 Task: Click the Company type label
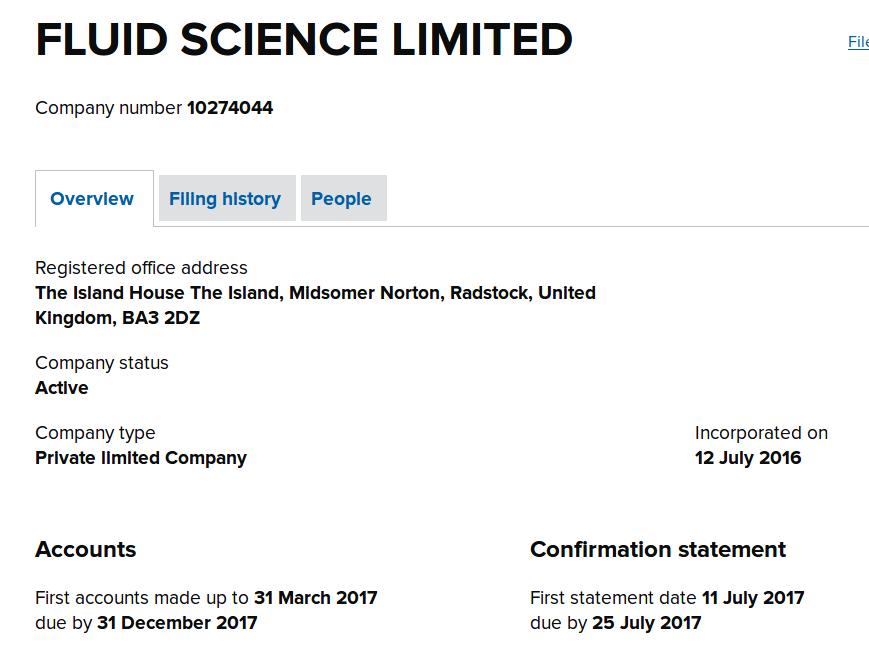coord(95,432)
